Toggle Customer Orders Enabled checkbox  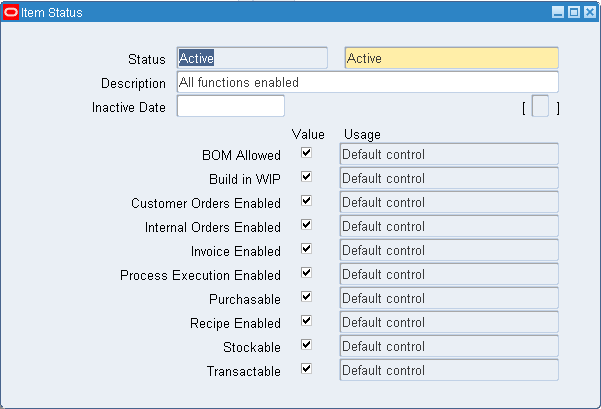(x=307, y=202)
